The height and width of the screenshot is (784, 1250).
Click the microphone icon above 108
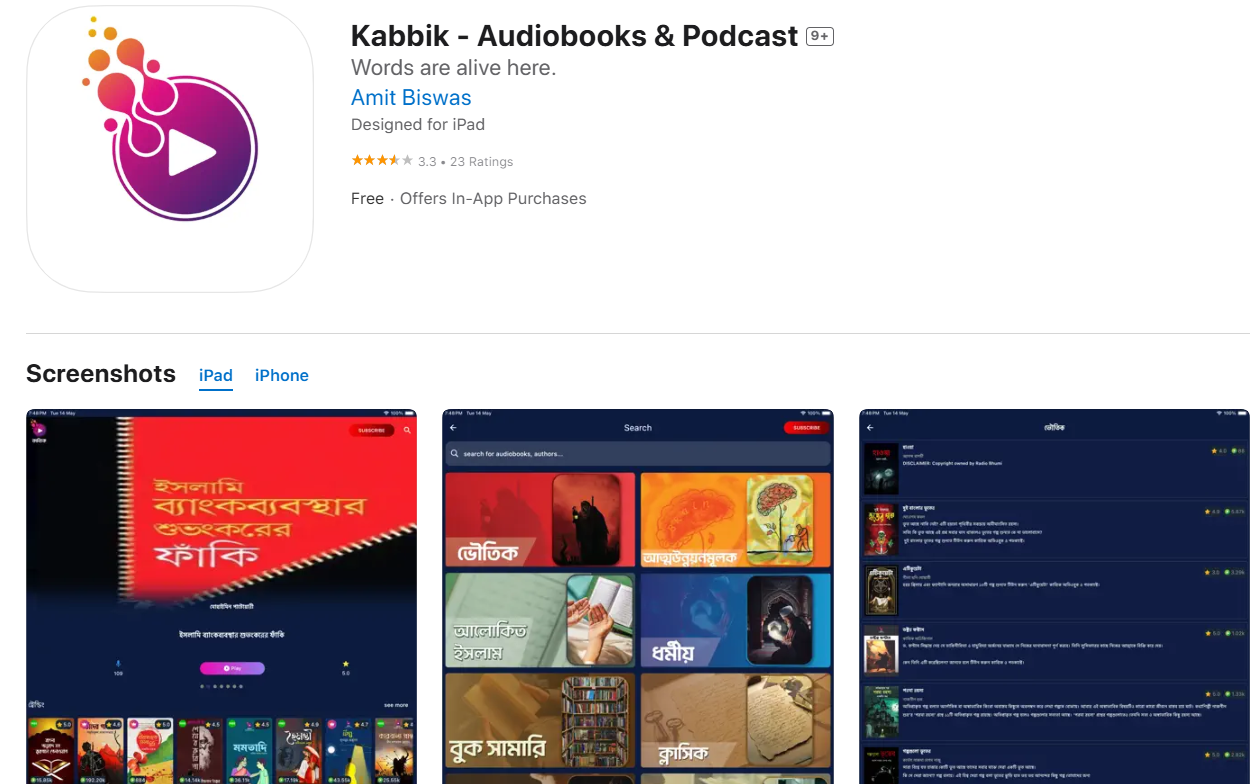(x=118, y=664)
